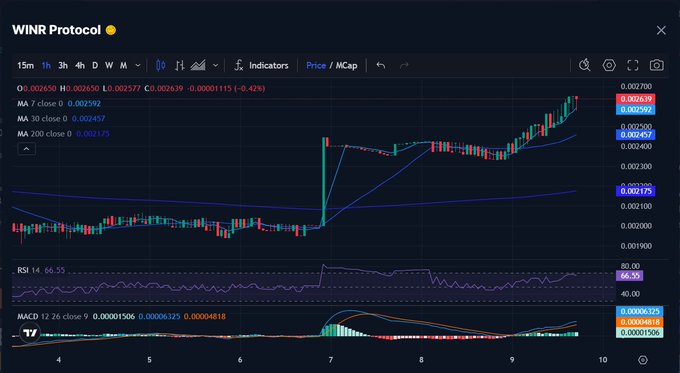680x373 pixels.
Task: Click the WINR Protocol title
Action: (56, 30)
